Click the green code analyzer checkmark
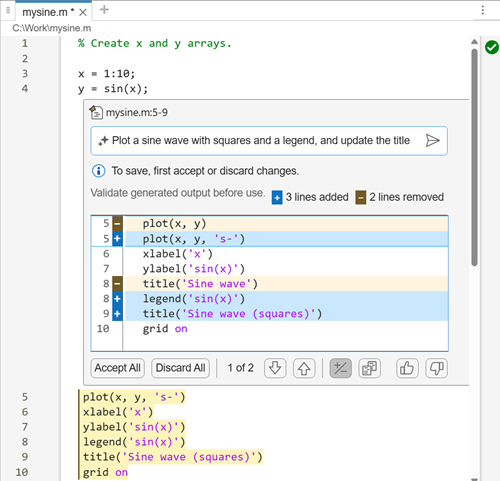500x481 pixels. click(x=492, y=47)
